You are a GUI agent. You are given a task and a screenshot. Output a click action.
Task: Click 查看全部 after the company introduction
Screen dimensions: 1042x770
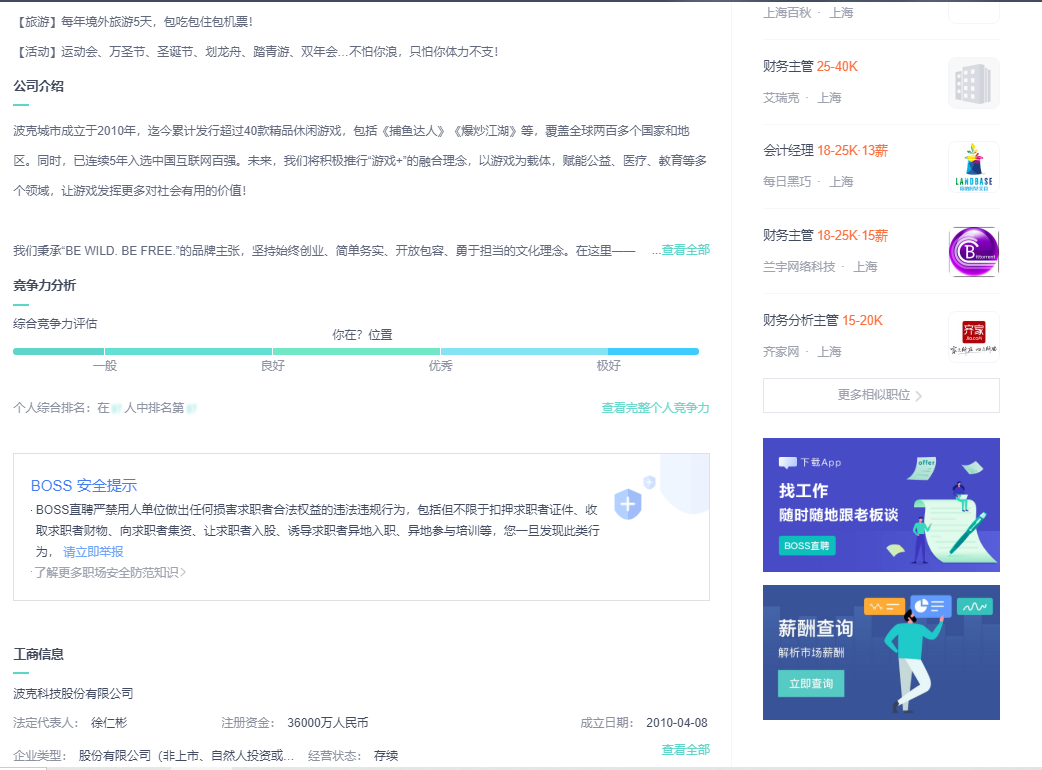685,249
